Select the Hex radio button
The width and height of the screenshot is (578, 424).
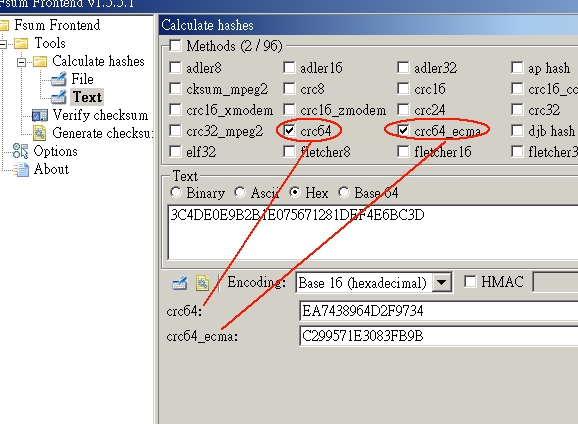coord(295,192)
